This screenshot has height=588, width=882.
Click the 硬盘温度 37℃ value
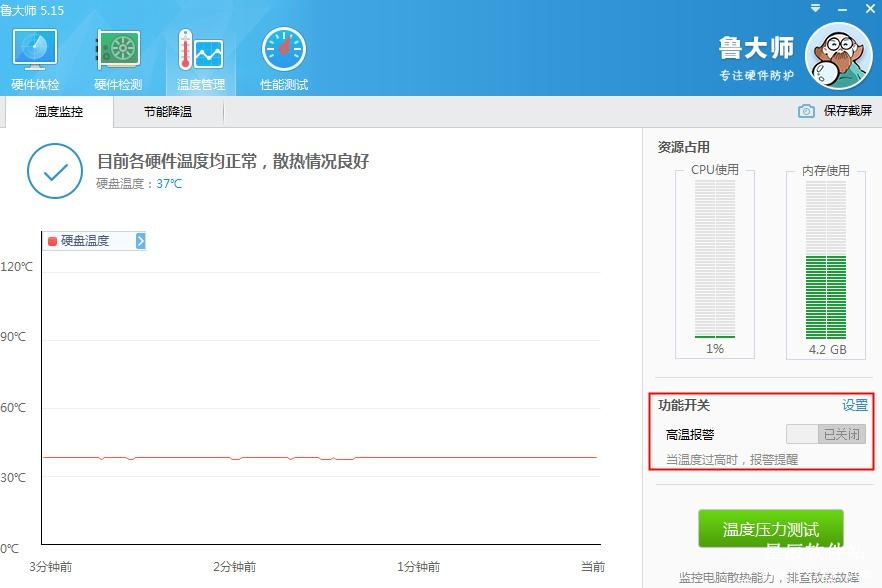click(x=169, y=184)
